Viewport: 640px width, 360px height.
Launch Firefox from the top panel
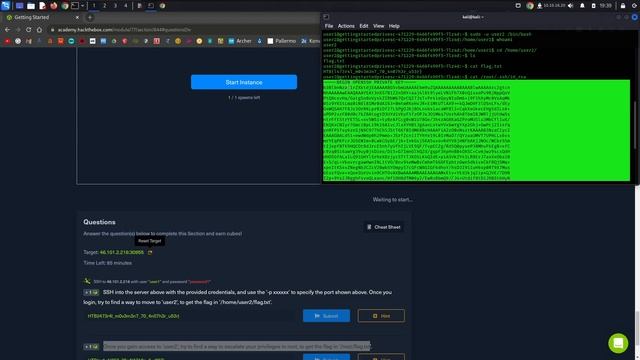pos(53,6)
